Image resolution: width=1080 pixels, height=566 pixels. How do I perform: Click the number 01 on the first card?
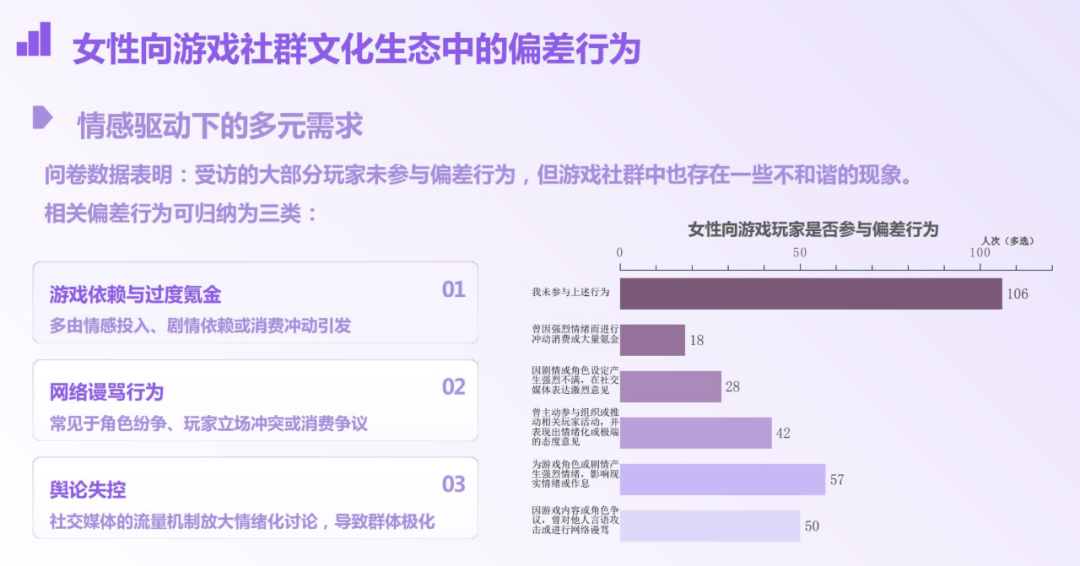(x=453, y=290)
